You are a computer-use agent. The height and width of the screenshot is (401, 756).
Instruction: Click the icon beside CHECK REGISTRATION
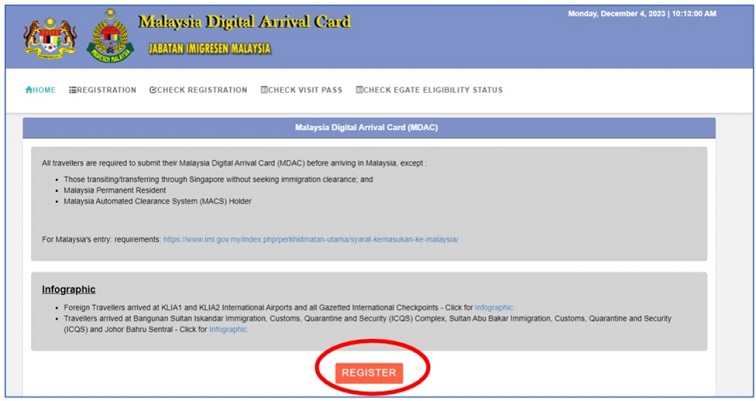tap(153, 90)
